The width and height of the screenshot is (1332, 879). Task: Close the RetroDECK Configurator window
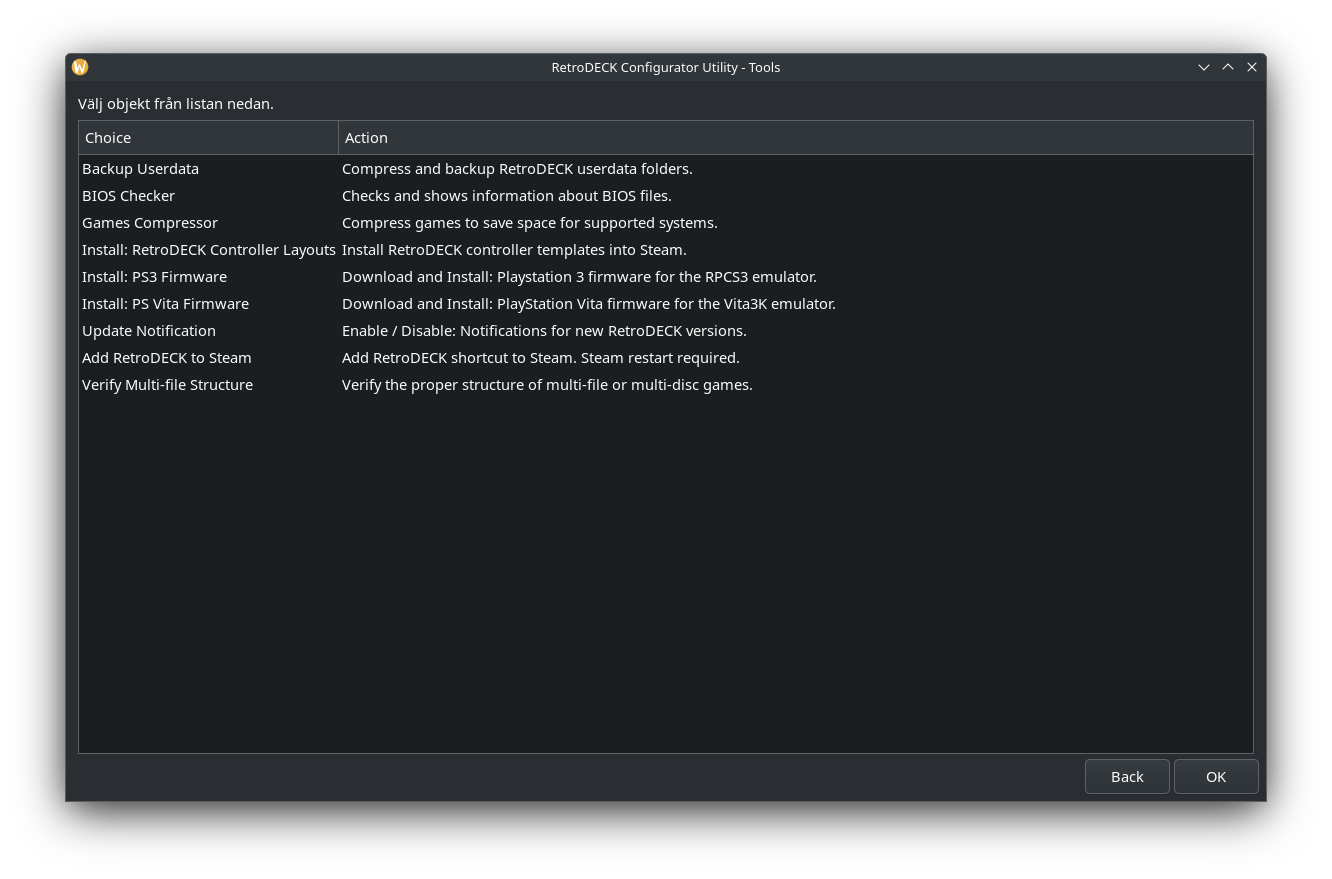(x=1252, y=67)
